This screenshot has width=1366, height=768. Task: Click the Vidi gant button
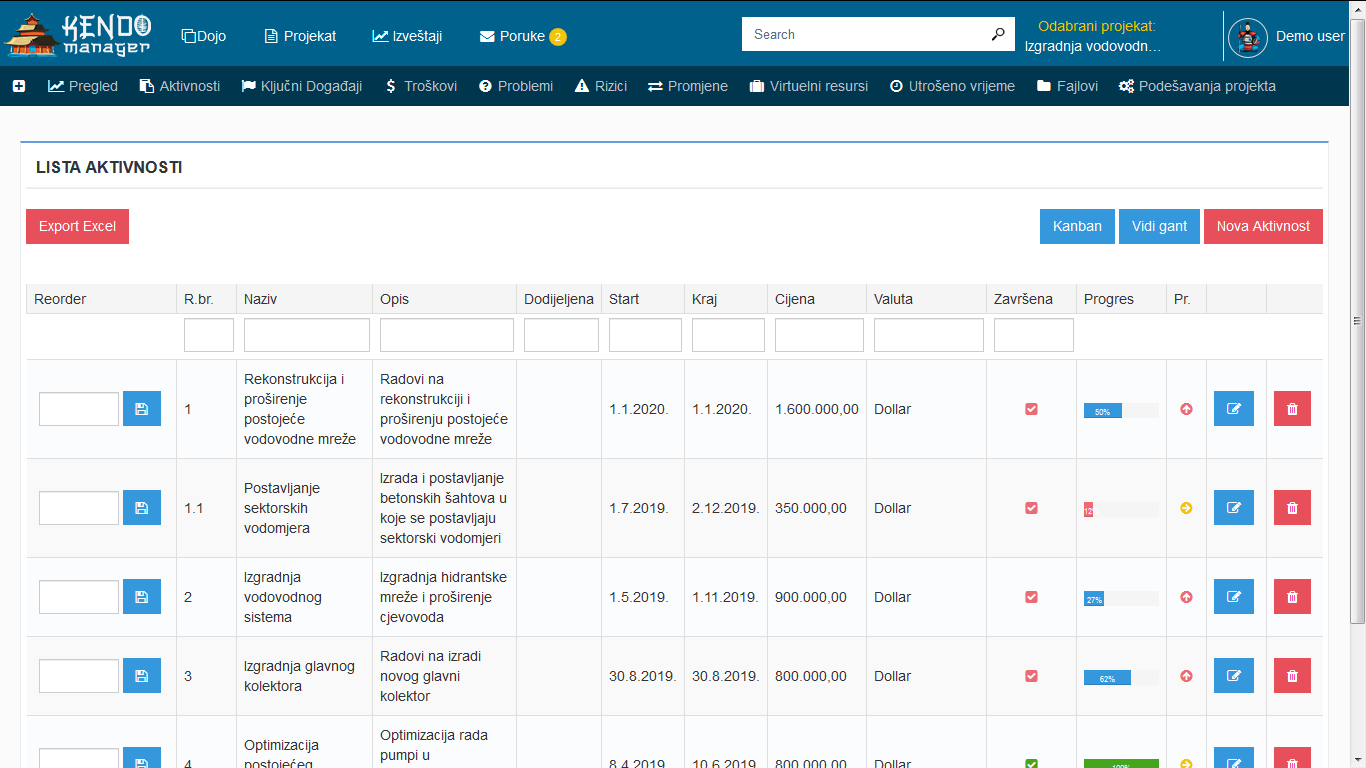click(1159, 226)
